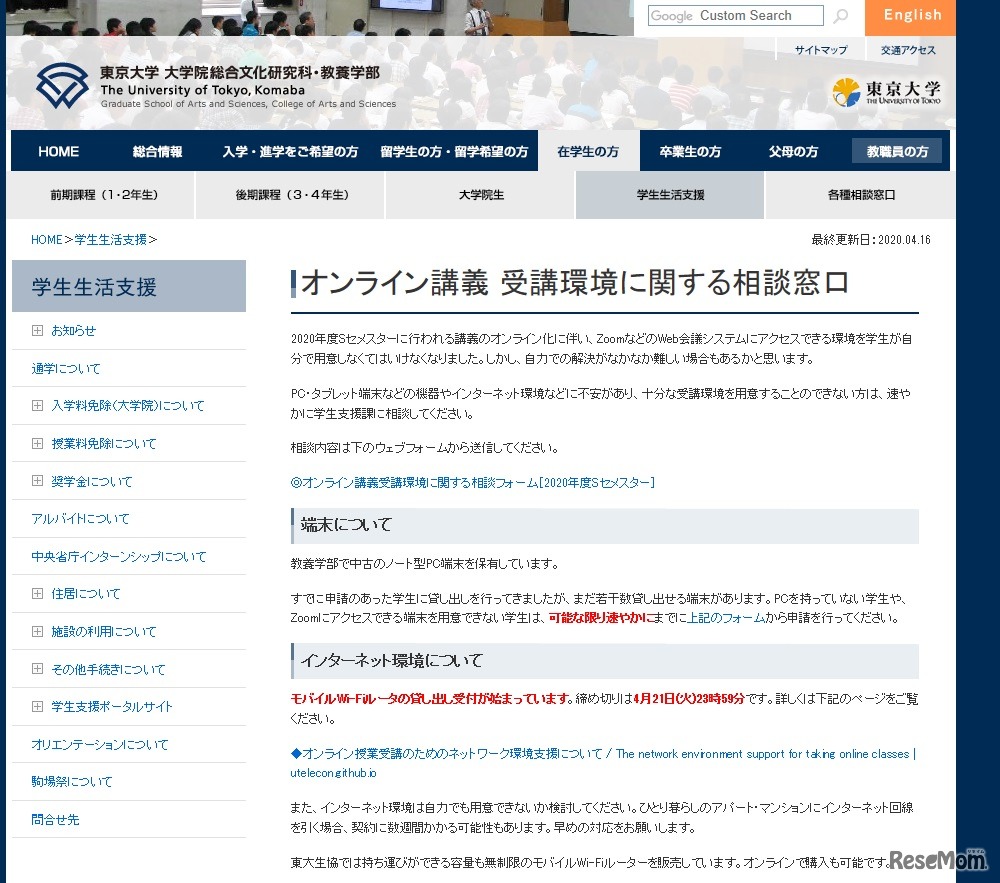Viewport: 1000px width, 883px height.
Task: Click 問合せ先 at the sidebar bottom
Action: pyautogui.click(x=56, y=819)
